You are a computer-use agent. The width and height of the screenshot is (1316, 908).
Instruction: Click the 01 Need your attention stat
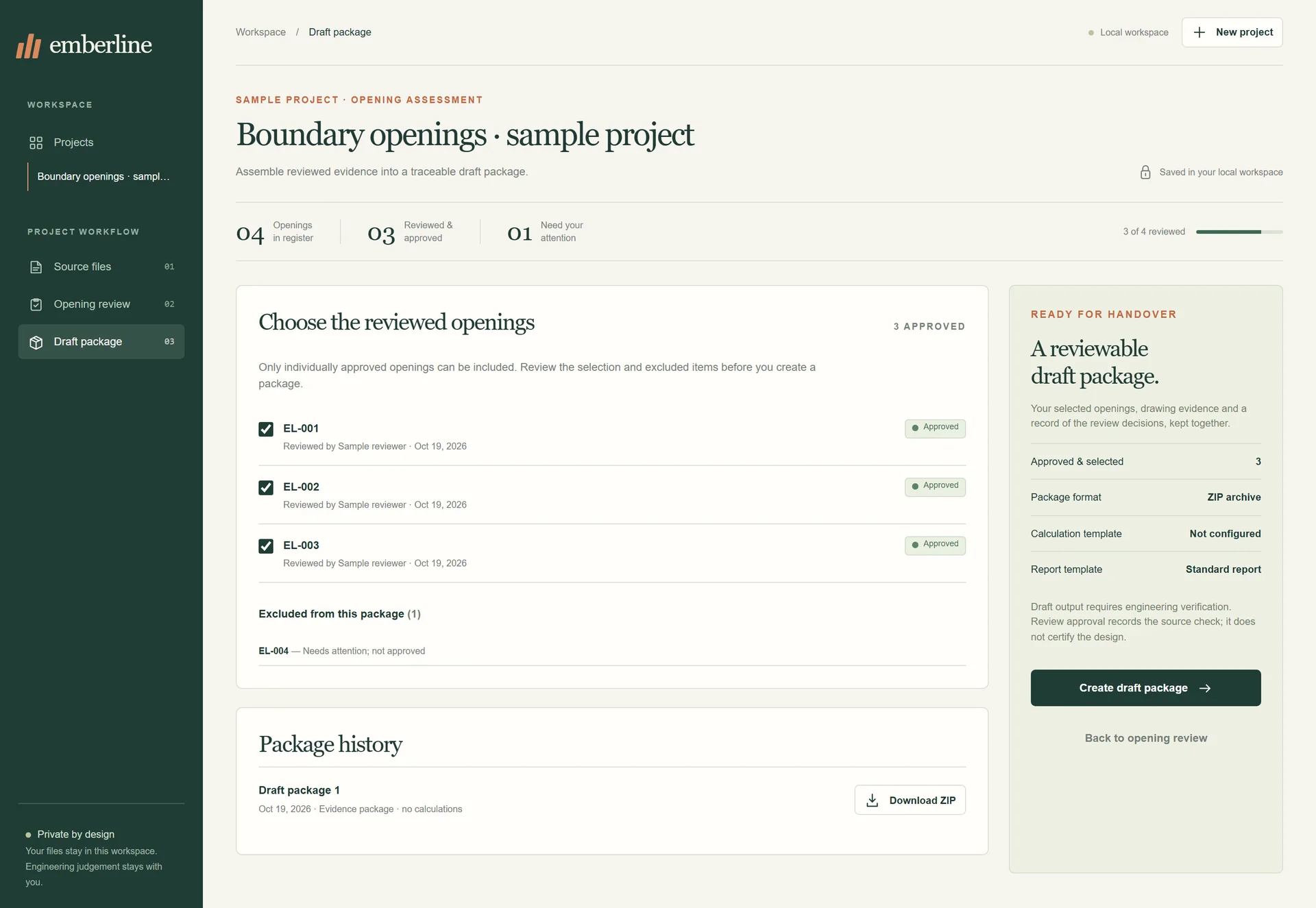[x=545, y=232]
